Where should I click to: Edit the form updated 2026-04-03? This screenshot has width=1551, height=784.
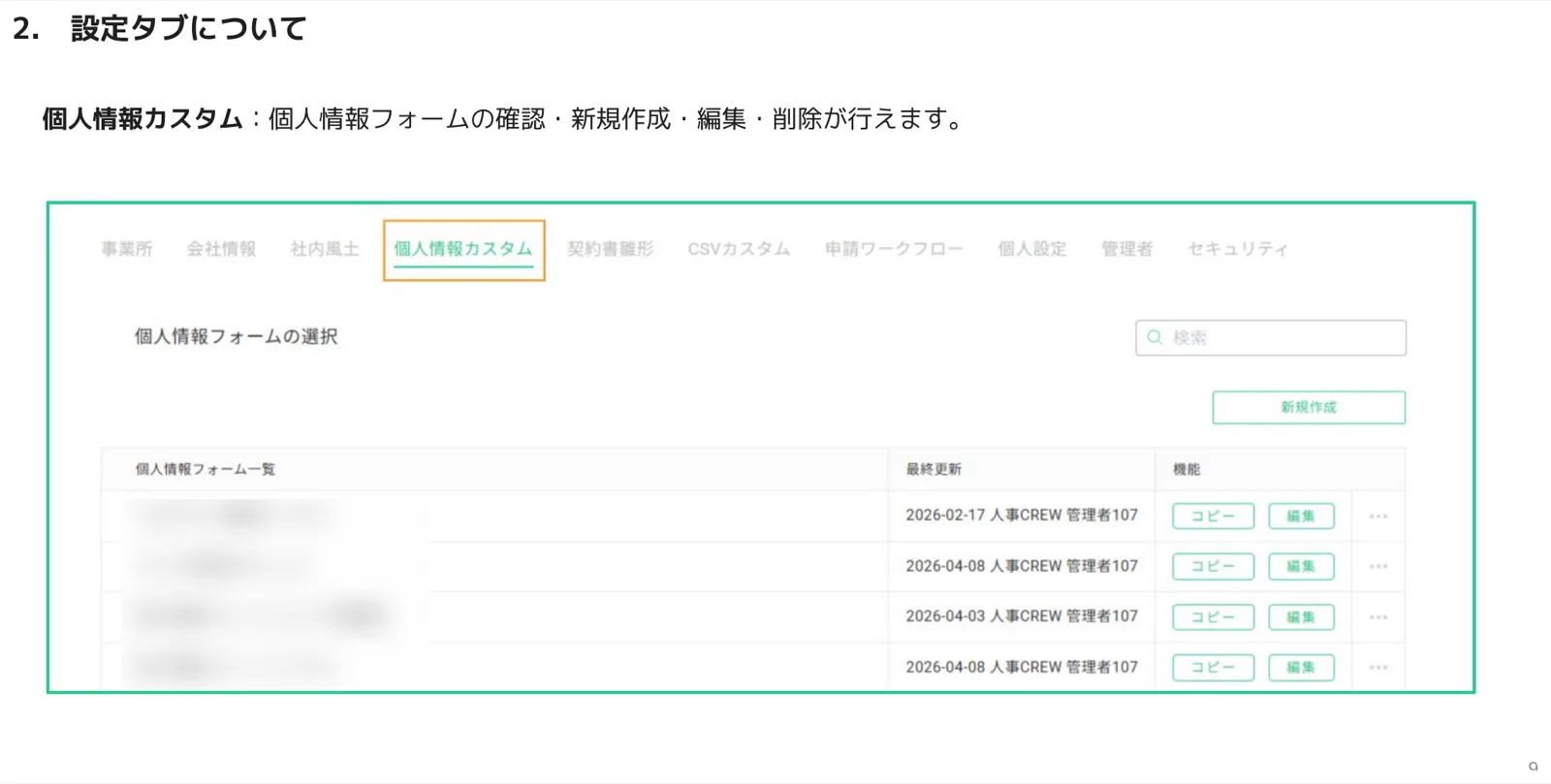pyautogui.click(x=1301, y=617)
